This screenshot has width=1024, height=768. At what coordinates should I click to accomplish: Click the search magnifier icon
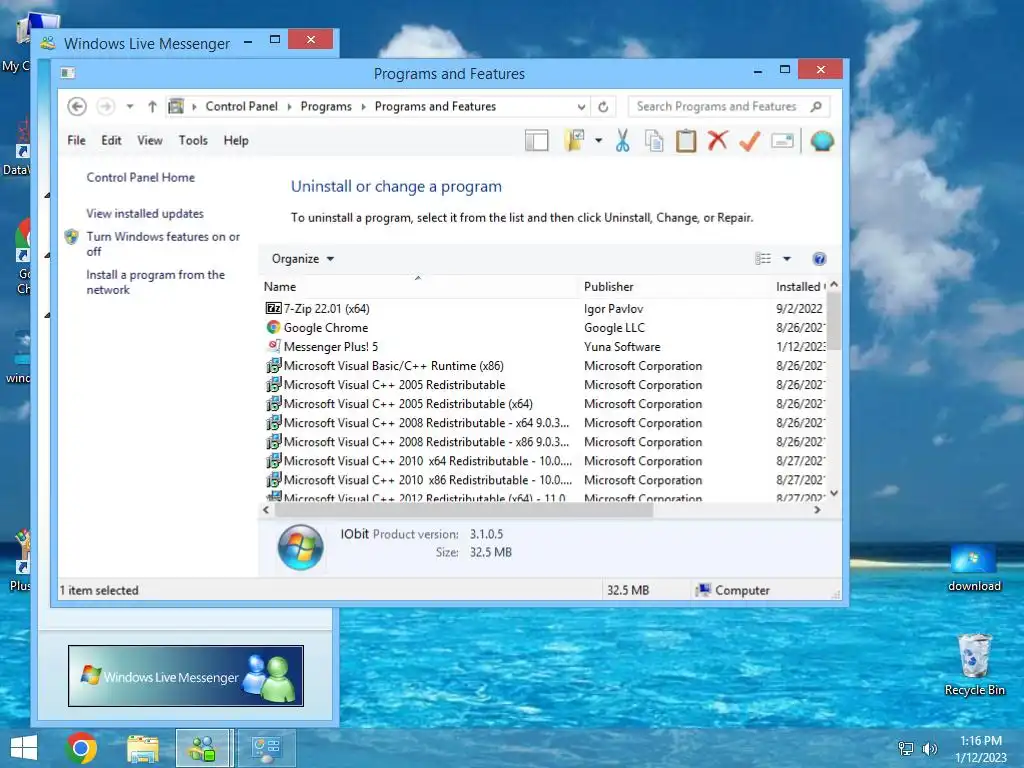(816, 106)
